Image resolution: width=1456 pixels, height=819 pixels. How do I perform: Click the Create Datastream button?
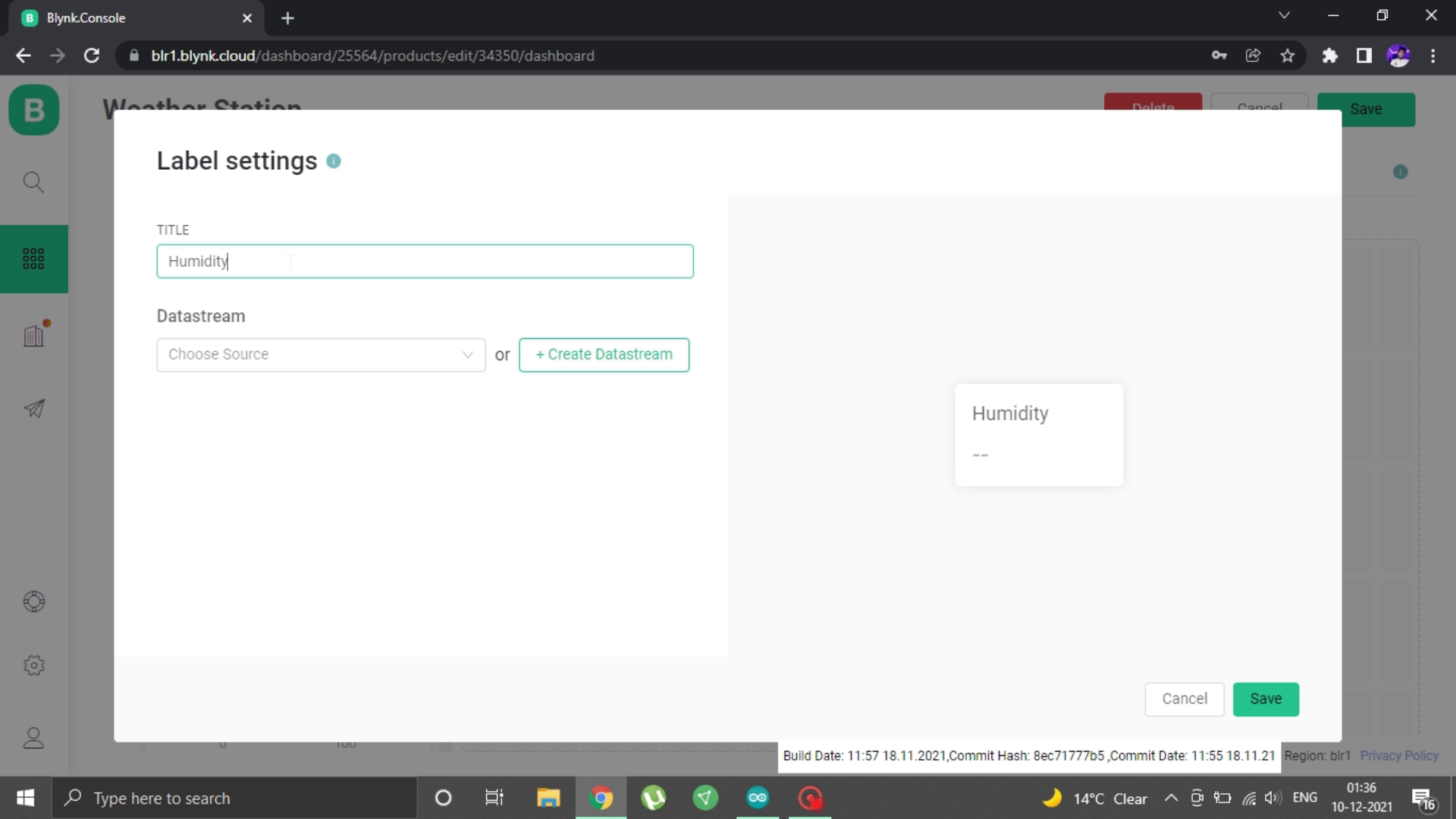[604, 354]
